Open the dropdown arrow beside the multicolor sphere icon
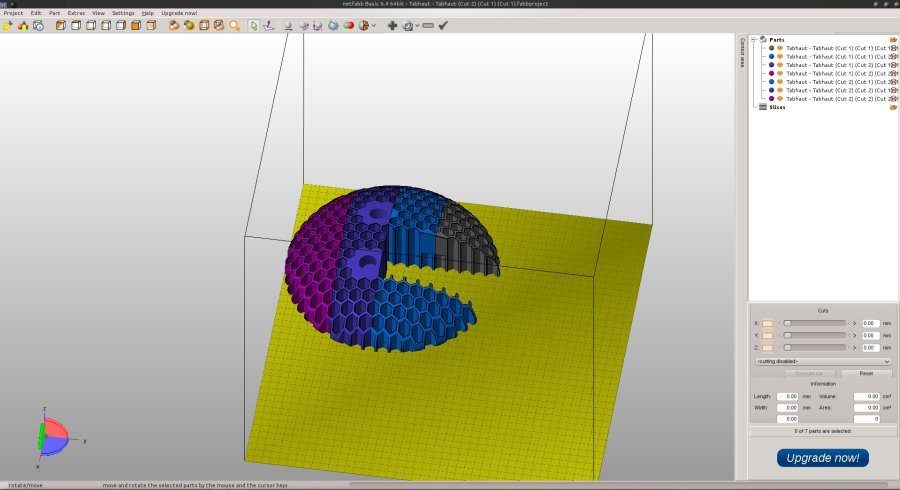The width and height of the screenshot is (900, 490). (374, 26)
